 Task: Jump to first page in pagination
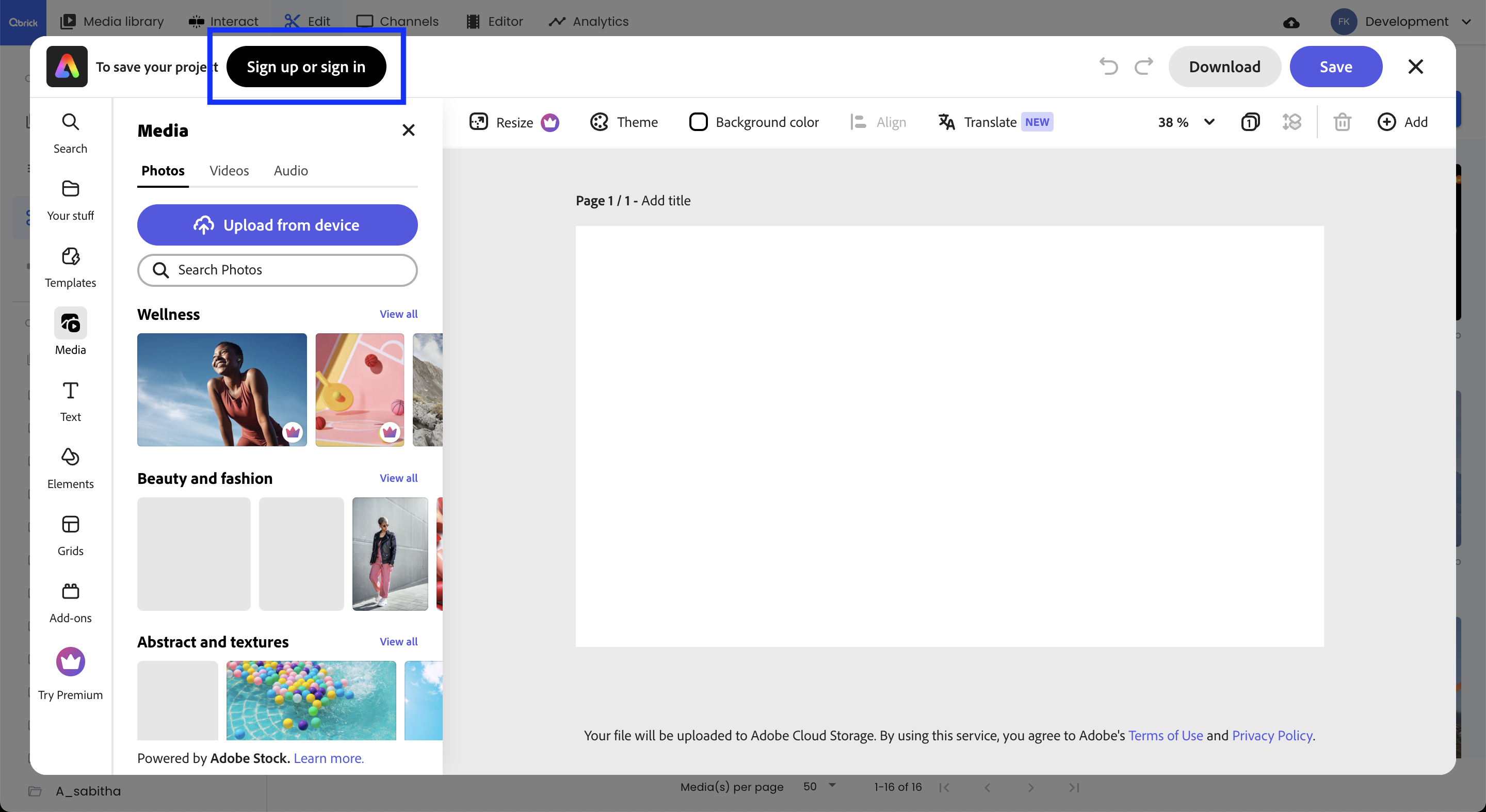click(944, 787)
